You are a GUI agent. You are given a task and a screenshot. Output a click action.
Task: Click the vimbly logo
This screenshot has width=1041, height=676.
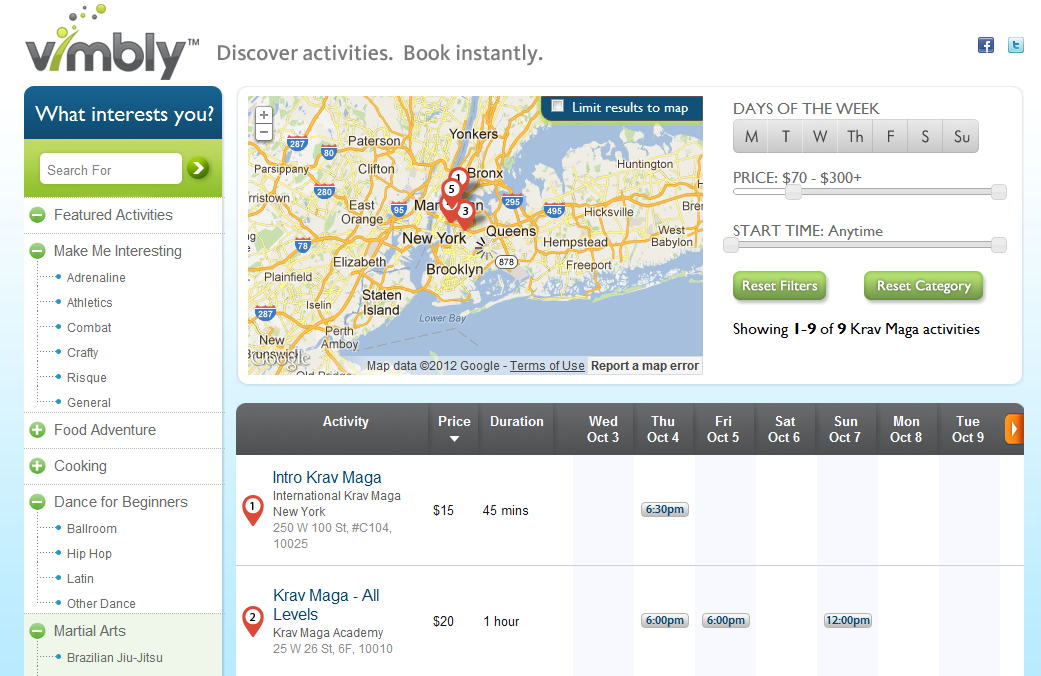(112, 44)
